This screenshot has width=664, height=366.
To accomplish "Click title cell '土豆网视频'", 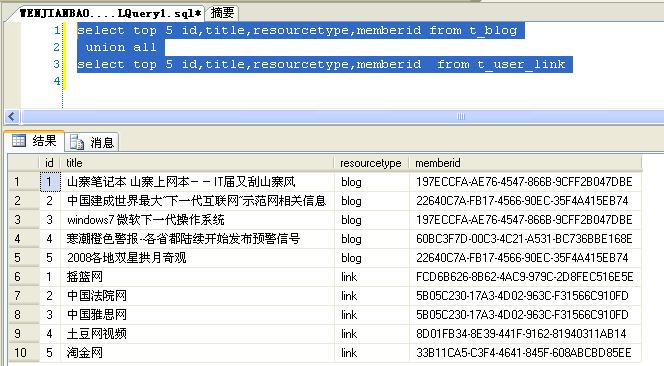I will pos(197,334).
